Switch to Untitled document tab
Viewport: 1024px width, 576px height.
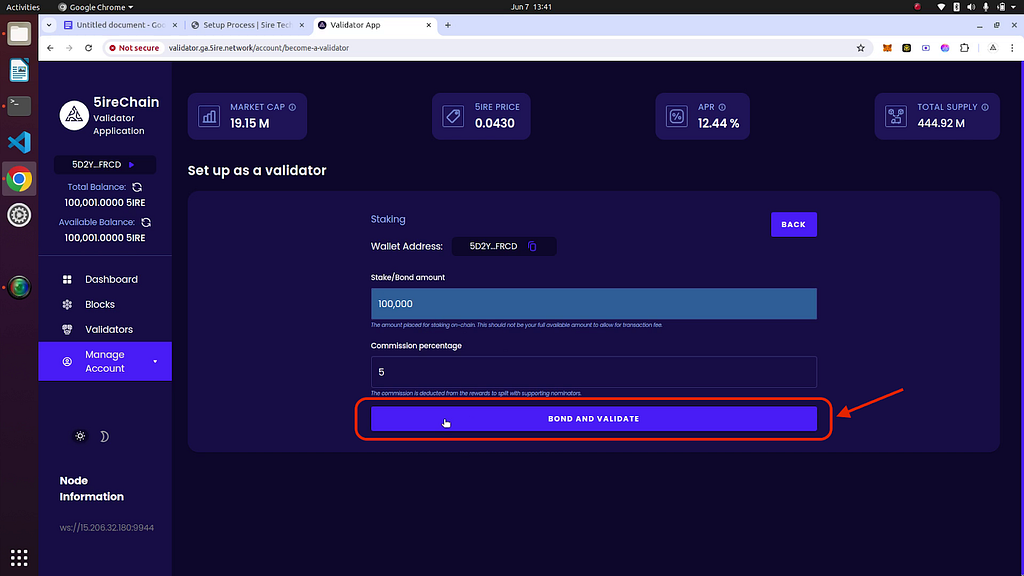[x=121, y=25]
